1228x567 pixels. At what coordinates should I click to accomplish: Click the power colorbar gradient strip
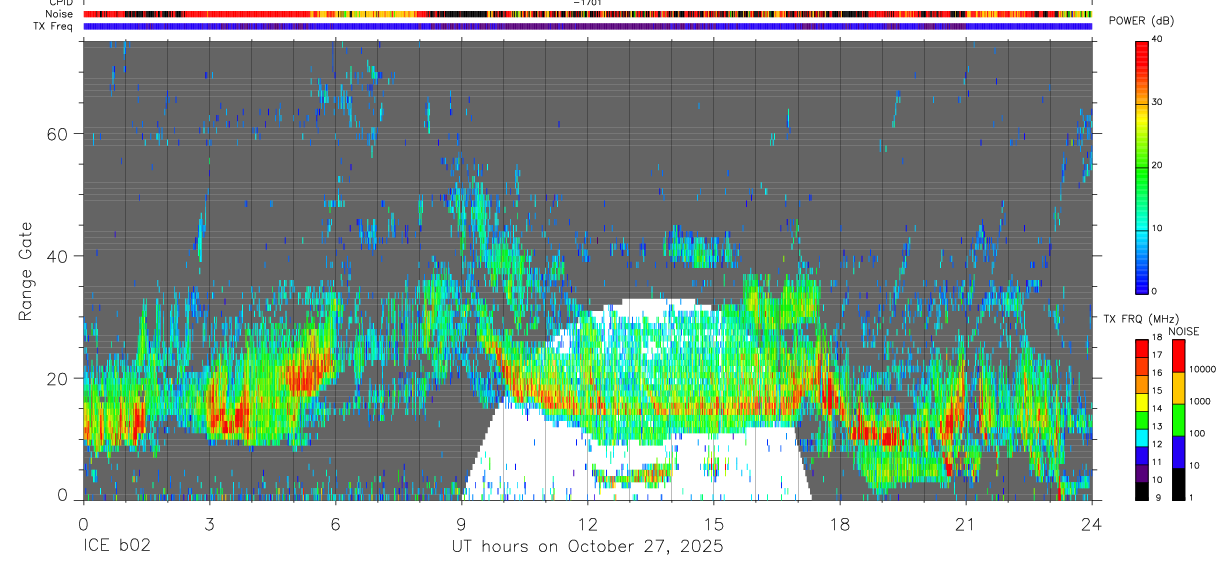click(1142, 166)
